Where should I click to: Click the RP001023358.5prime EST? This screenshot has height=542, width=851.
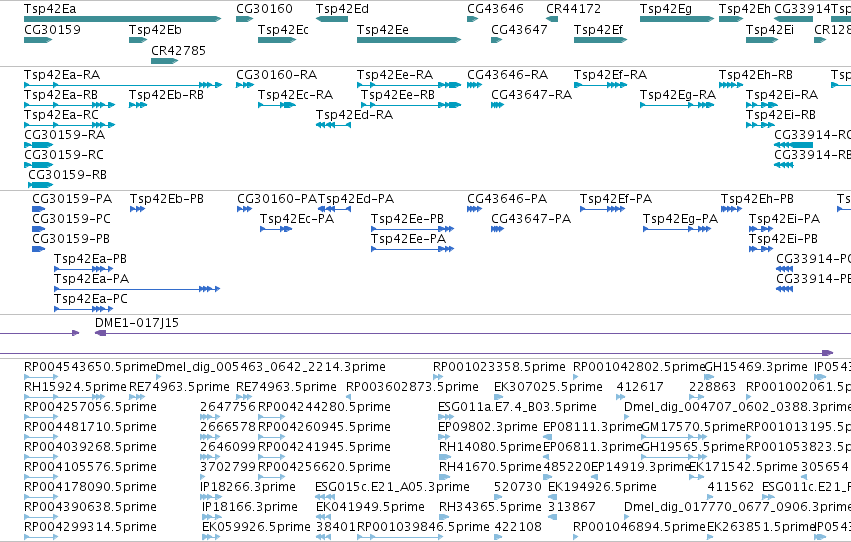tap(438, 378)
